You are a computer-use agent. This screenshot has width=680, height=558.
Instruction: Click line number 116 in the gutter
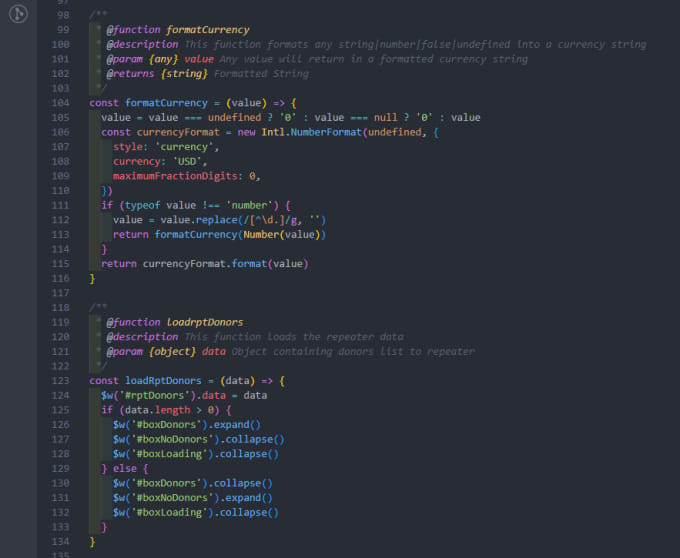coord(60,278)
